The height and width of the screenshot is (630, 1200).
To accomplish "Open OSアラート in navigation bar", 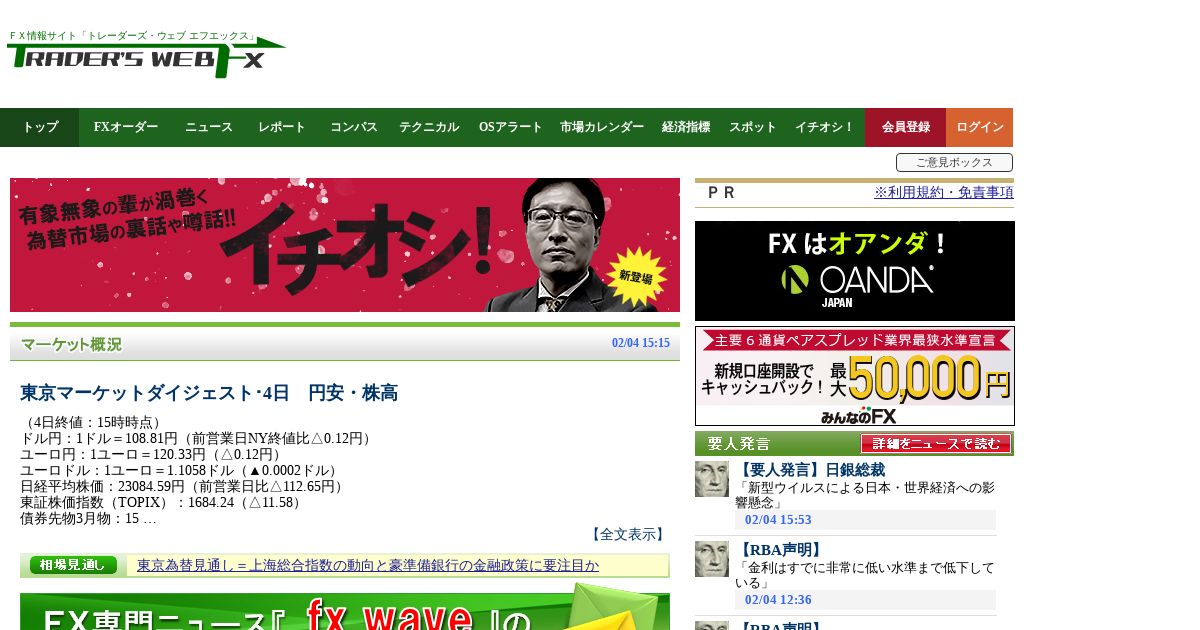I will [x=511, y=127].
